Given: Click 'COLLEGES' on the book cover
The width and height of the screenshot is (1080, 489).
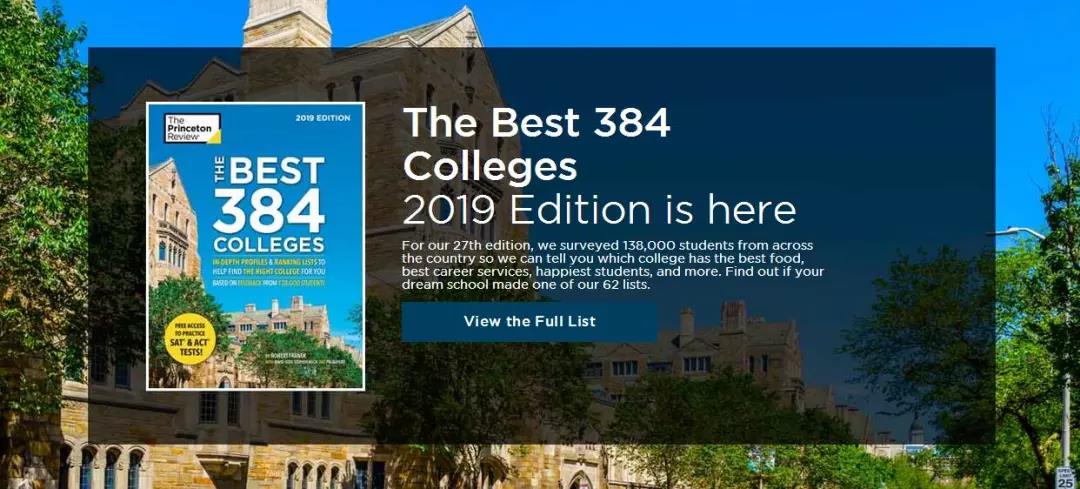Looking at the screenshot, I should pos(269,244).
